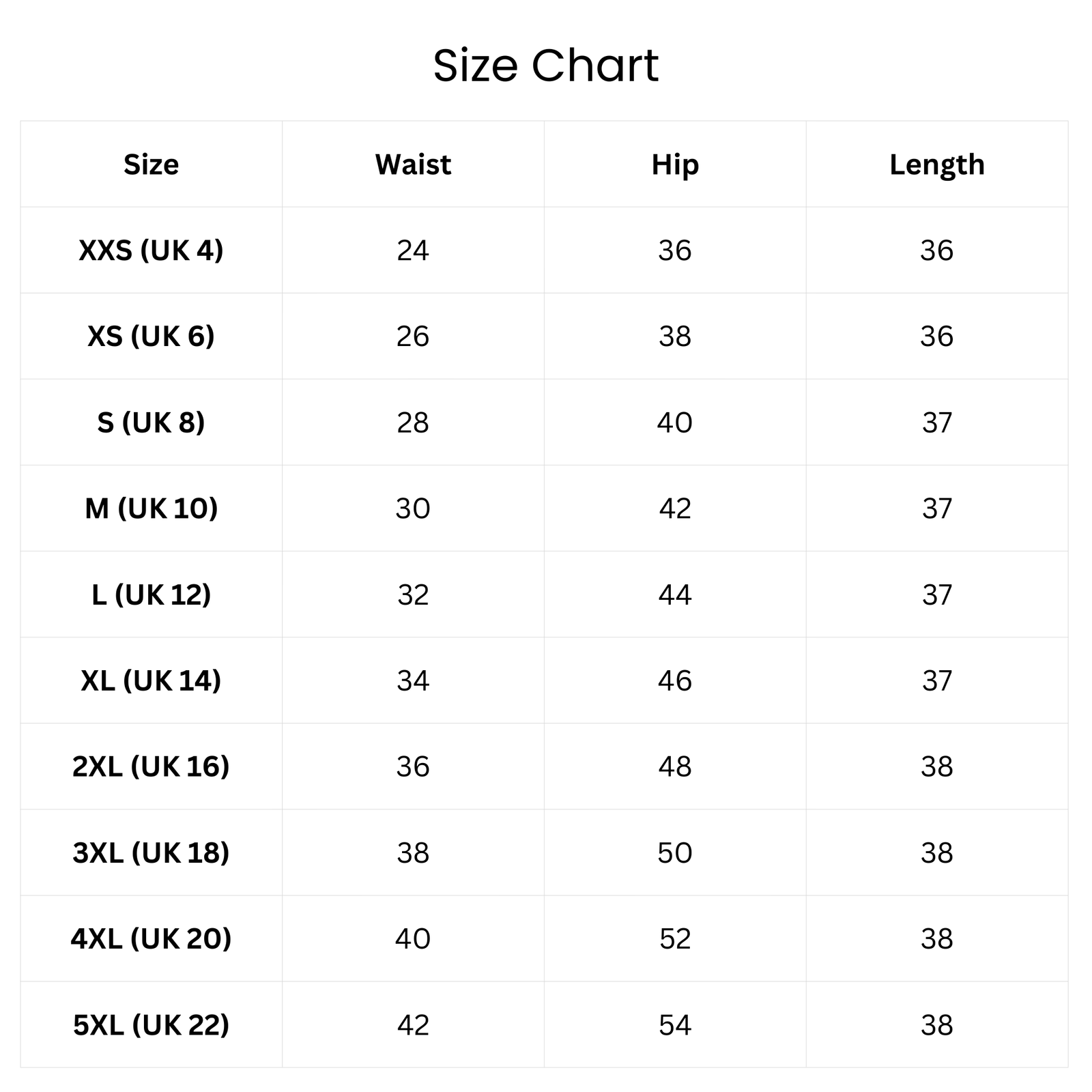The width and height of the screenshot is (1092, 1092).
Task: Select the 4XL (UK 20) size label
Action: (151, 938)
